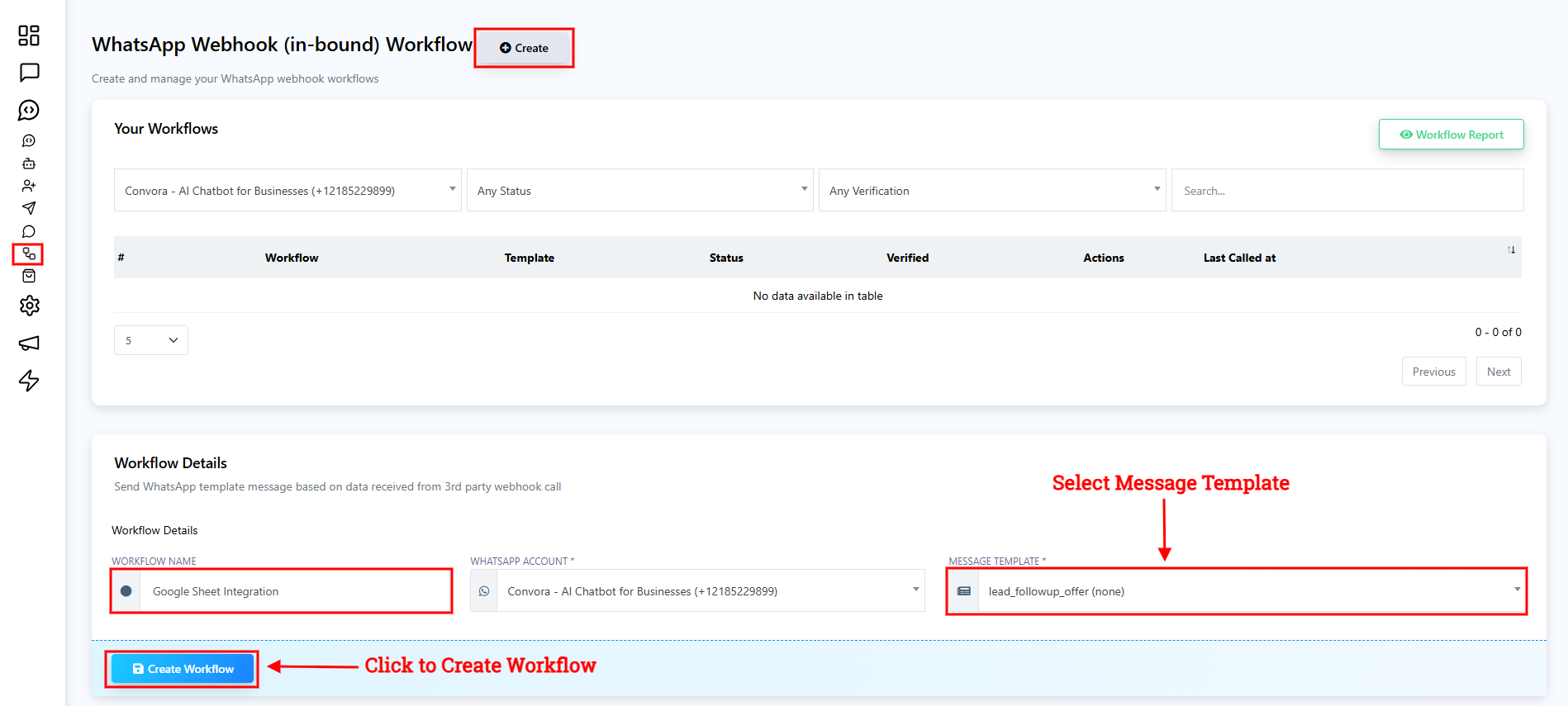Click the circle icon beside workflow name field
1568x706 pixels.
(126, 591)
